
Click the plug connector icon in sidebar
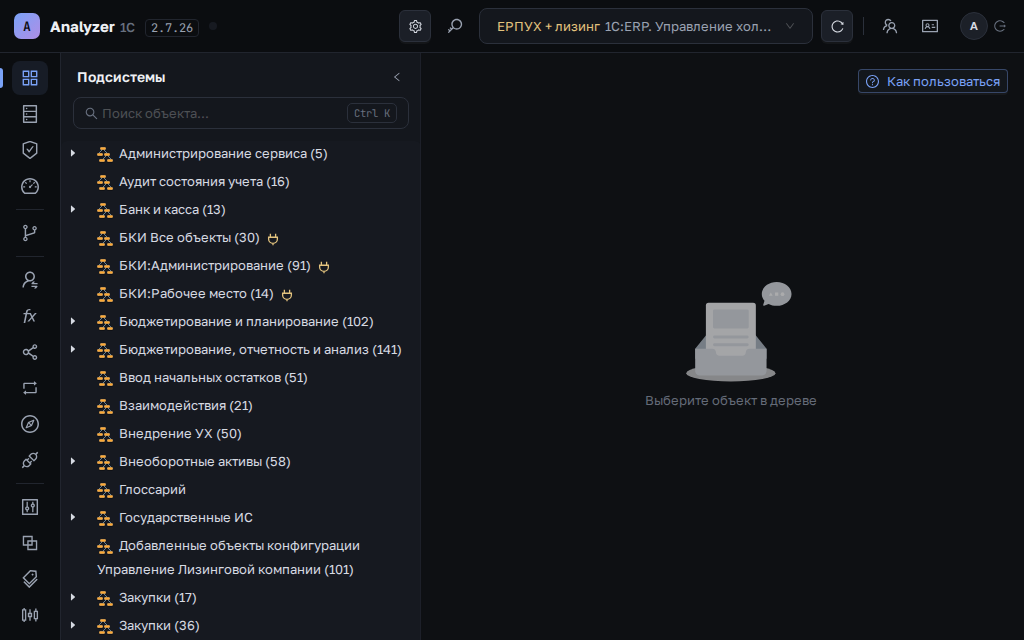(x=30, y=460)
